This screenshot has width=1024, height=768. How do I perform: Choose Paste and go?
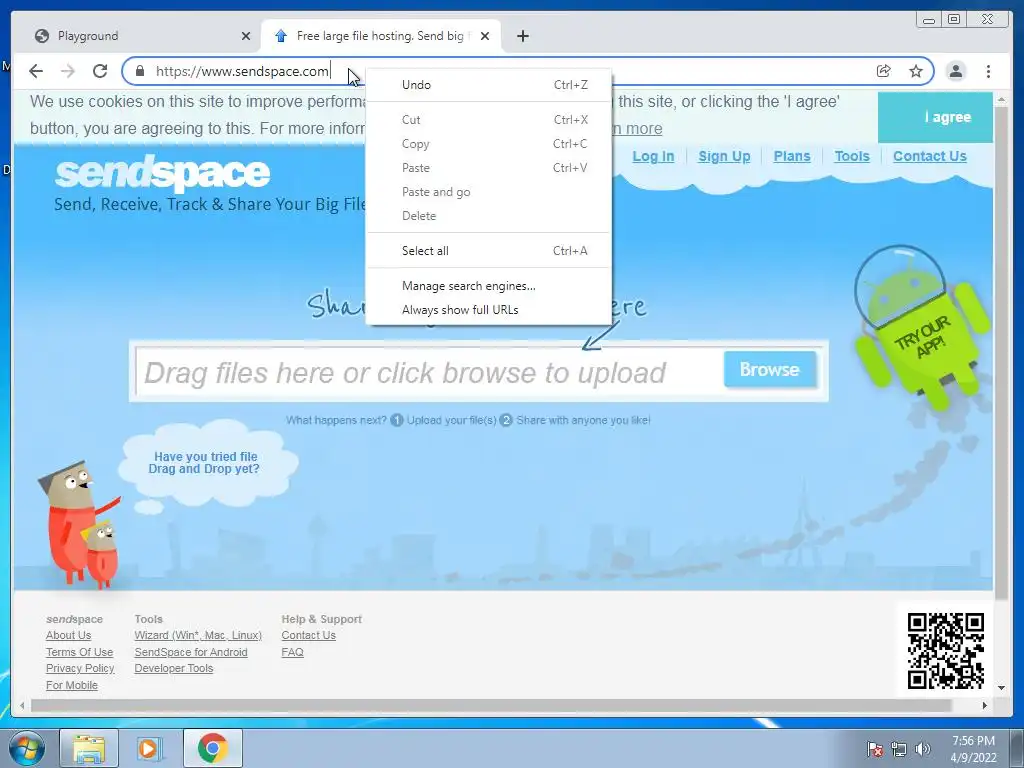pos(488,192)
